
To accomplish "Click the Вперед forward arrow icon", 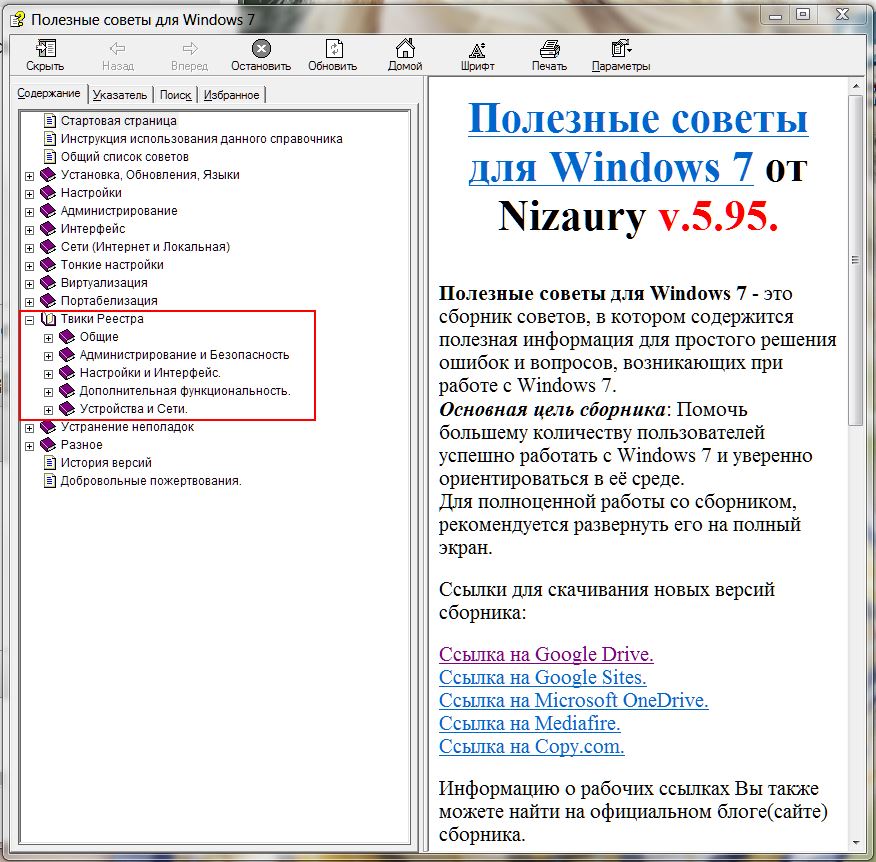I will [x=190, y=49].
